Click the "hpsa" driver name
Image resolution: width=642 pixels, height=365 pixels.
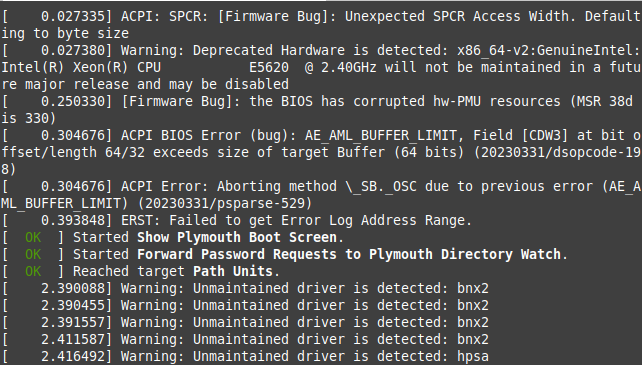[473, 356]
